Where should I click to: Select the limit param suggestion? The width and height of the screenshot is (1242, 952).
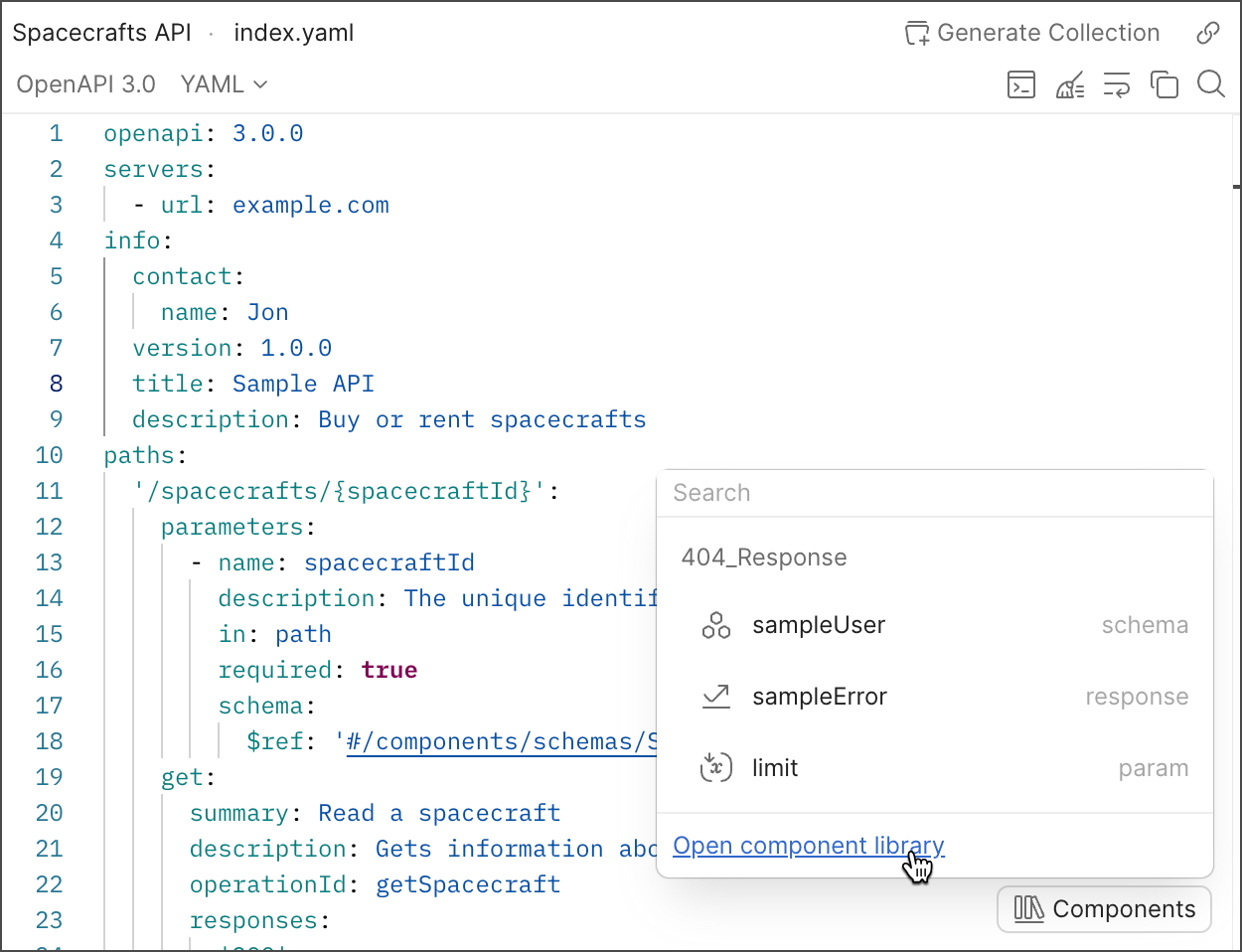775,767
